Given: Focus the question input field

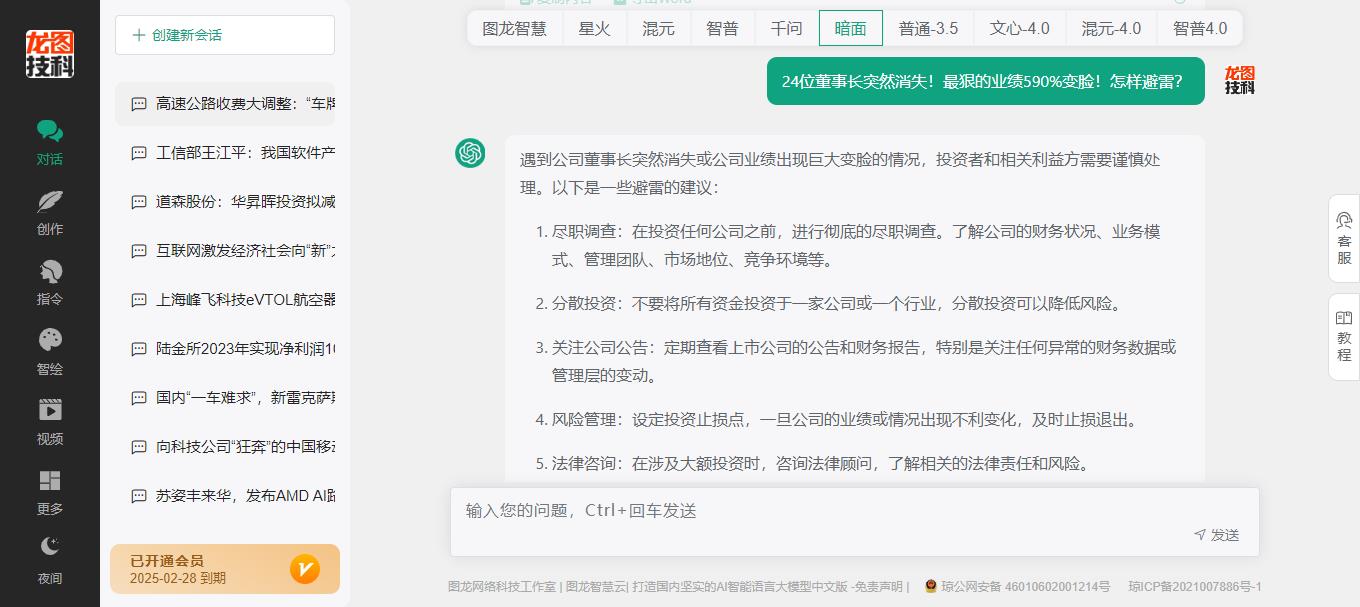Looking at the screenshot, I should [x=855, y=510].
